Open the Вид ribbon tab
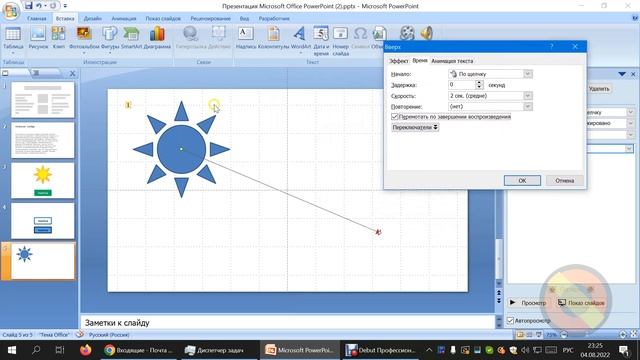640x360 pixels. tap(244, 18)
